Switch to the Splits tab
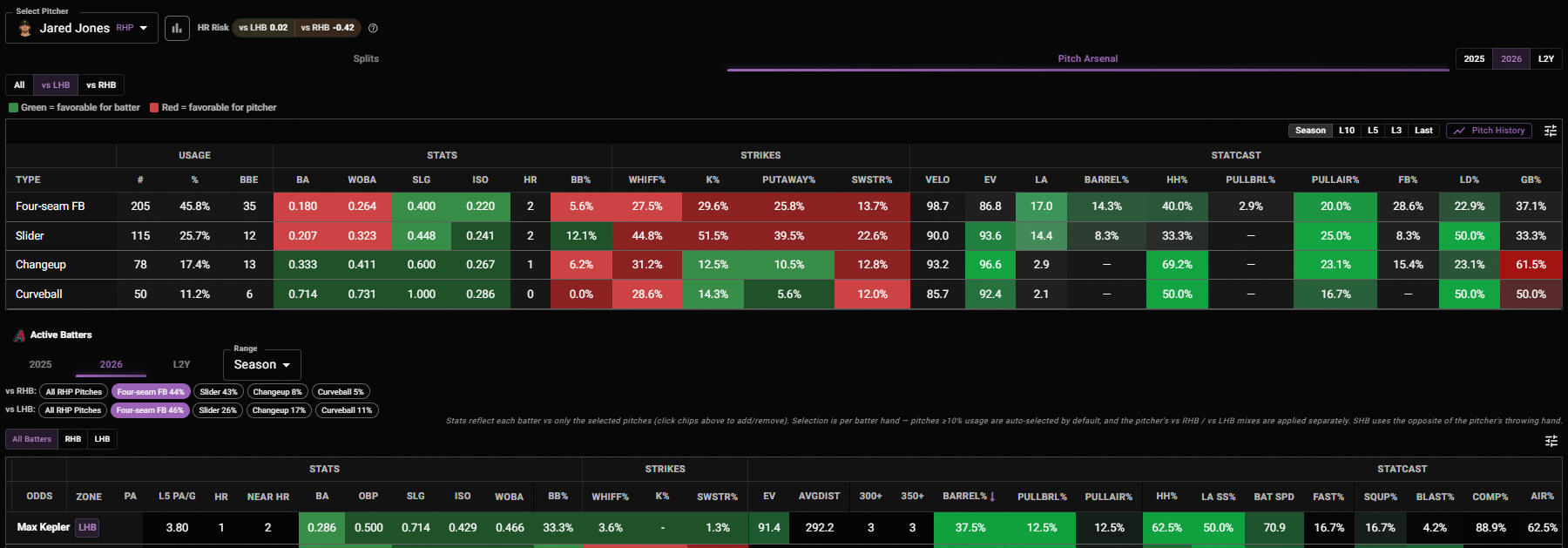This screenshot has width=1568, height=548. pos(366,59)
